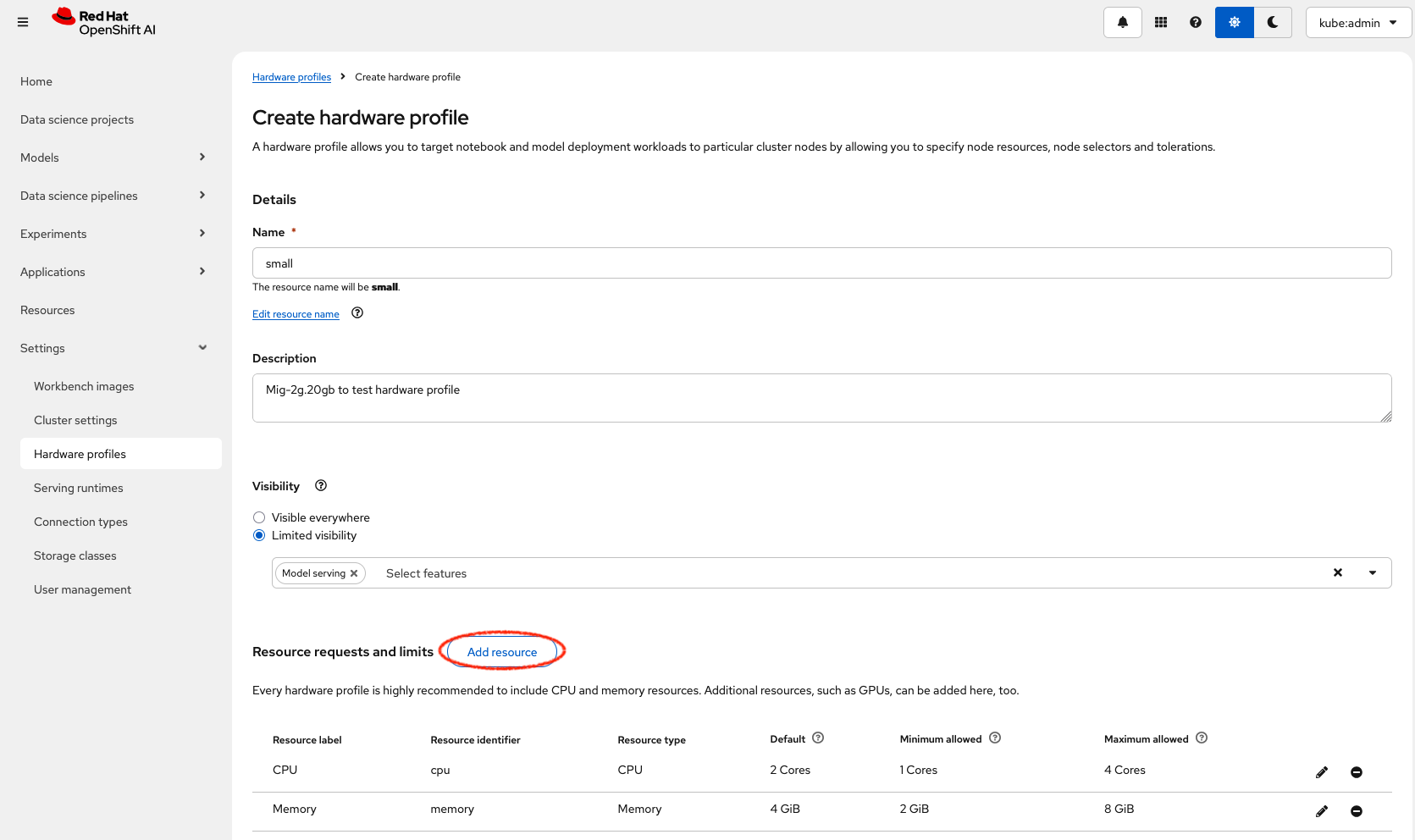The width and height of the screenshot is (1415, 840).
Task: Click the hamburger menu icon
Action: pos(23,23)
